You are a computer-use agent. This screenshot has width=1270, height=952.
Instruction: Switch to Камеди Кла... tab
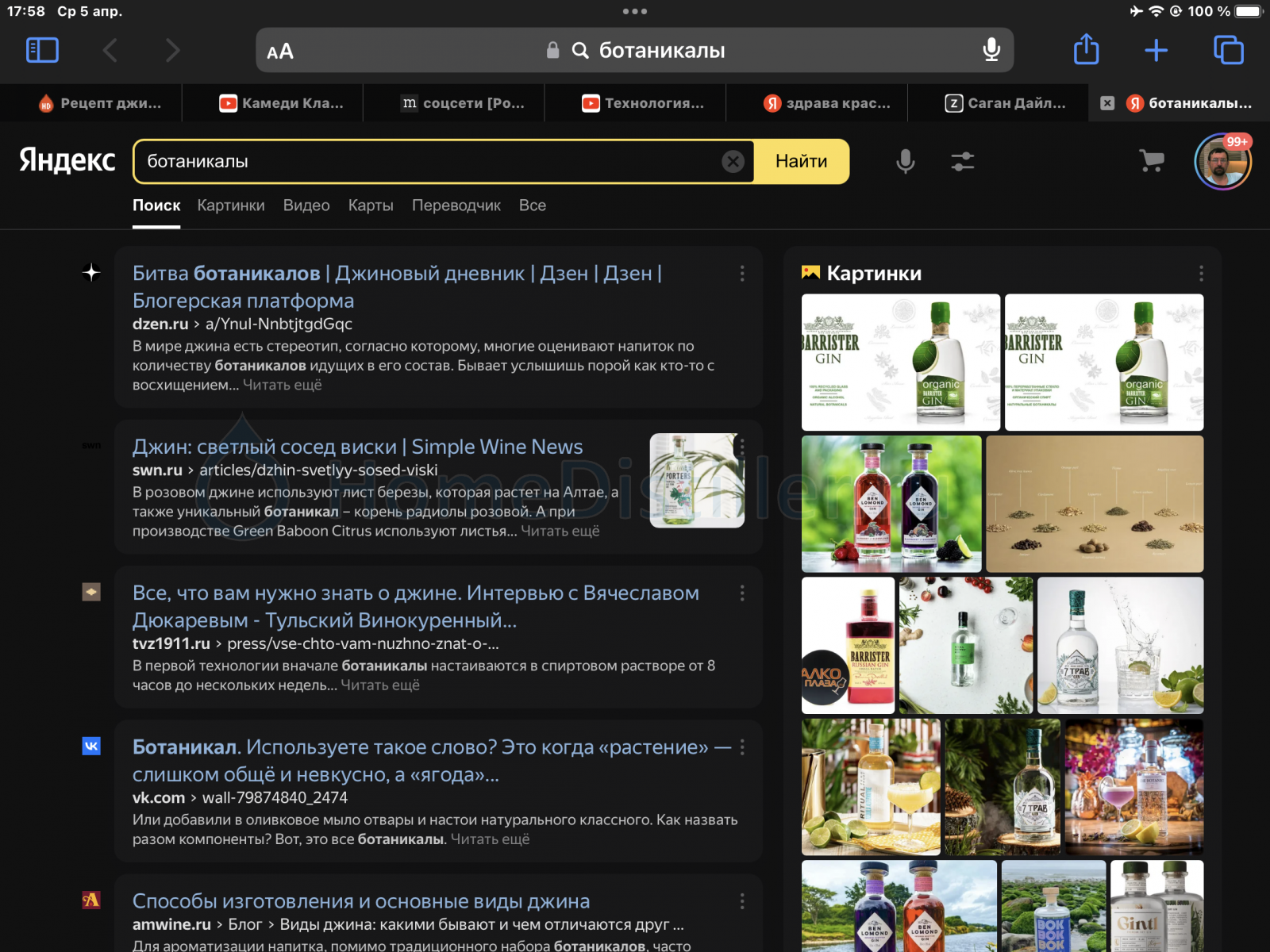coord(281,103)
